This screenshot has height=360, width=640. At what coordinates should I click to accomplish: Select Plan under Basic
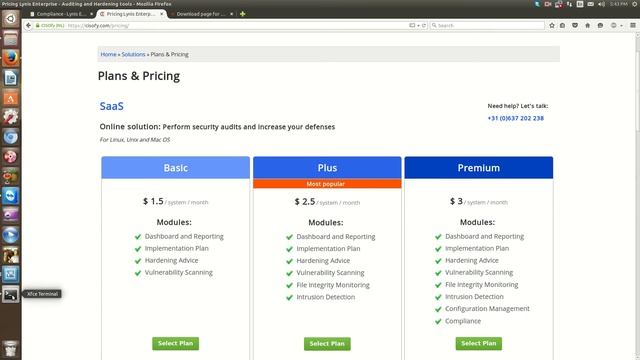click(176, 344)
